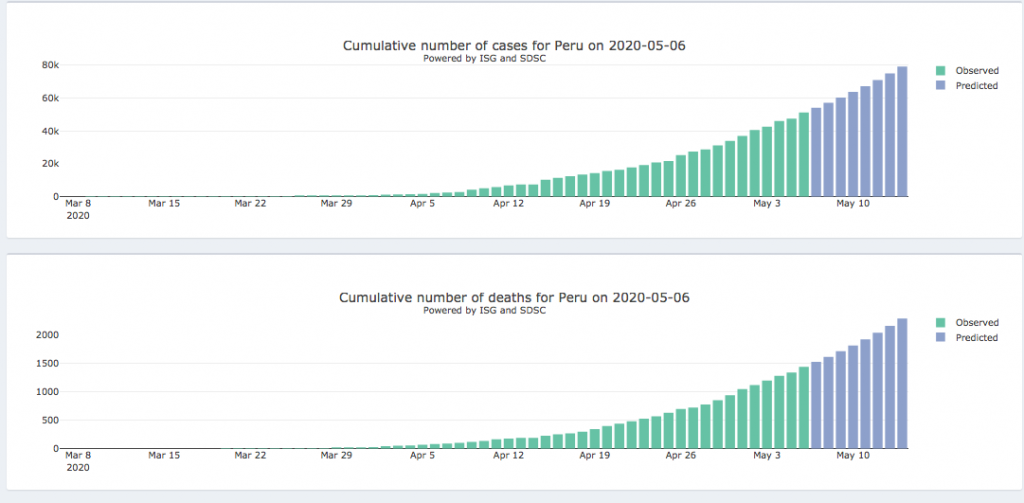
Task: Select the first blue predicted bar in cases chart
Action: (816, 152)
